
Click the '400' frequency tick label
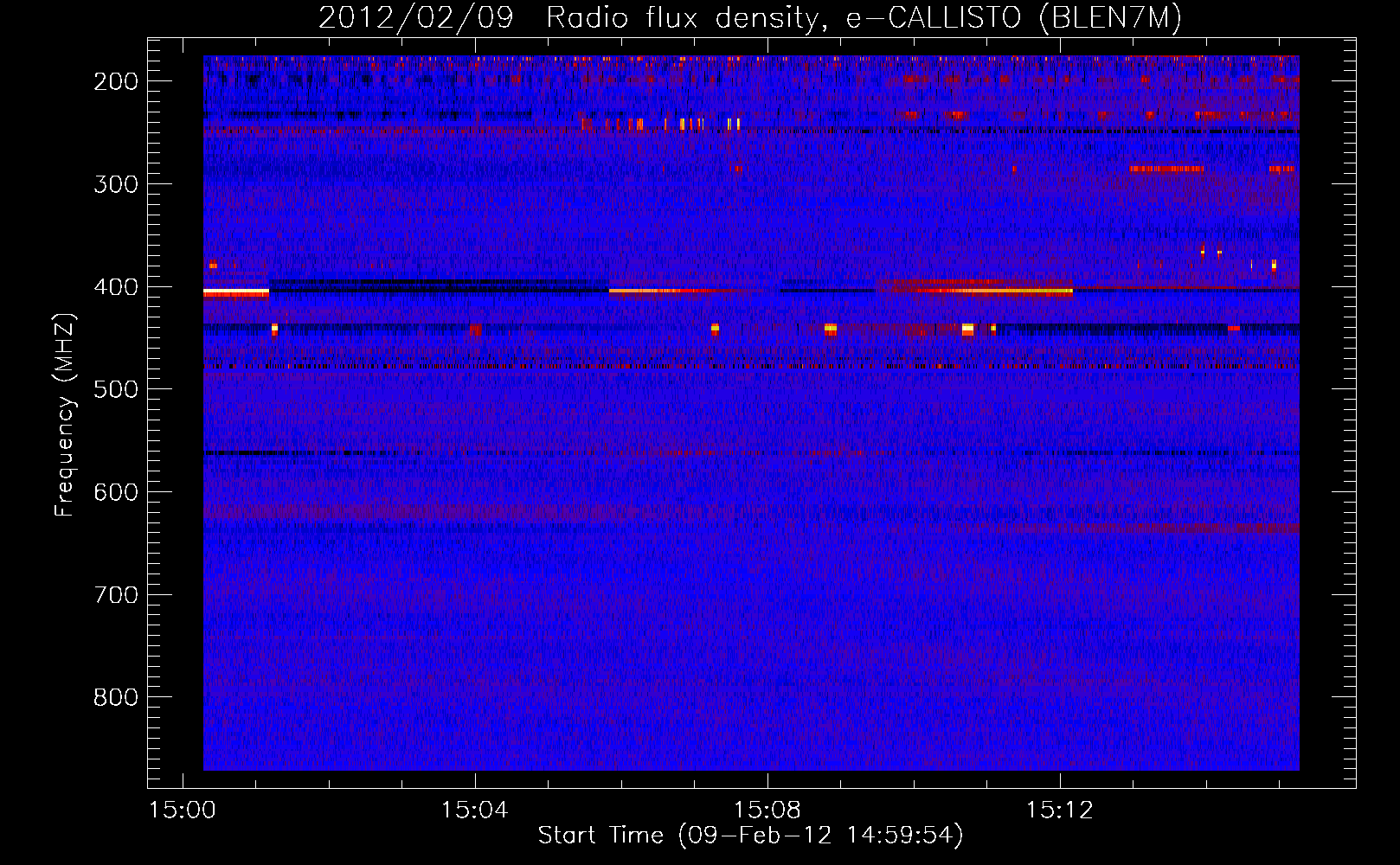(x=116, y=287)
